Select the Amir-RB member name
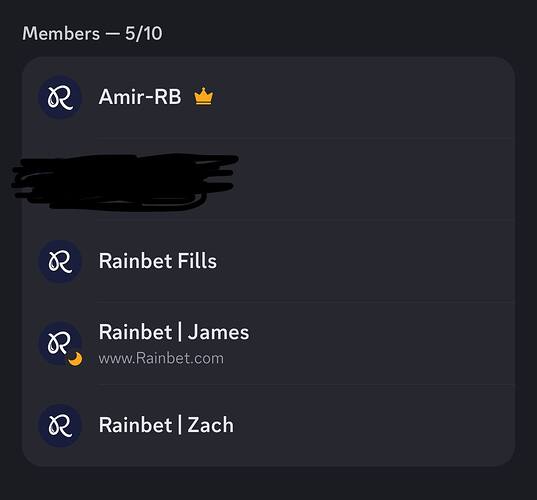 point(140,97)
